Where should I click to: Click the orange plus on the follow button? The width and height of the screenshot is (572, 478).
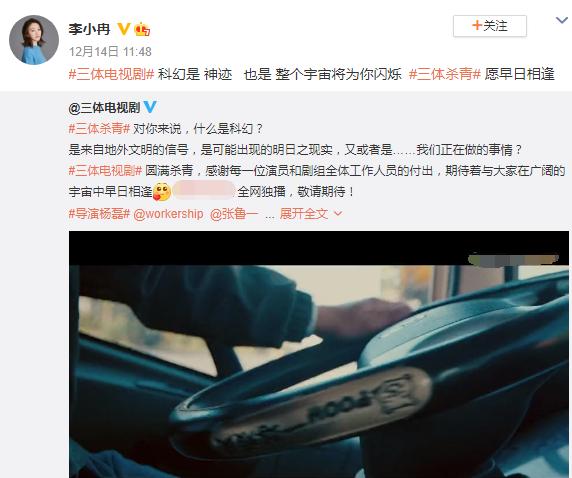click(x=477, y=25)
